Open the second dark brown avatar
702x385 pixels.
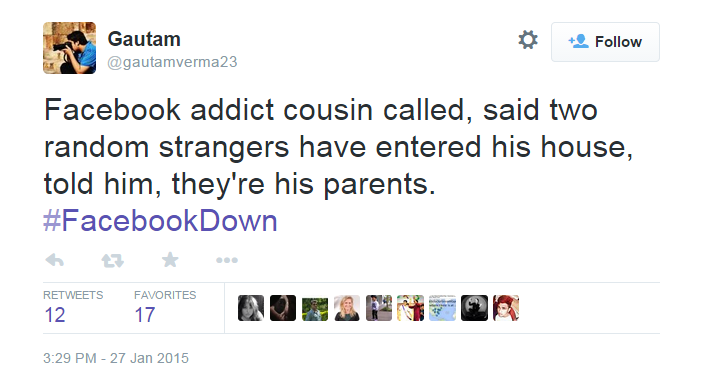(x=283, y=308)
